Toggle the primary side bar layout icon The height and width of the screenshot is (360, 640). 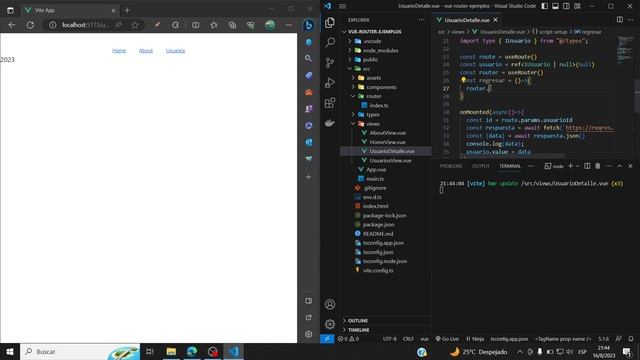click(544, 6)
